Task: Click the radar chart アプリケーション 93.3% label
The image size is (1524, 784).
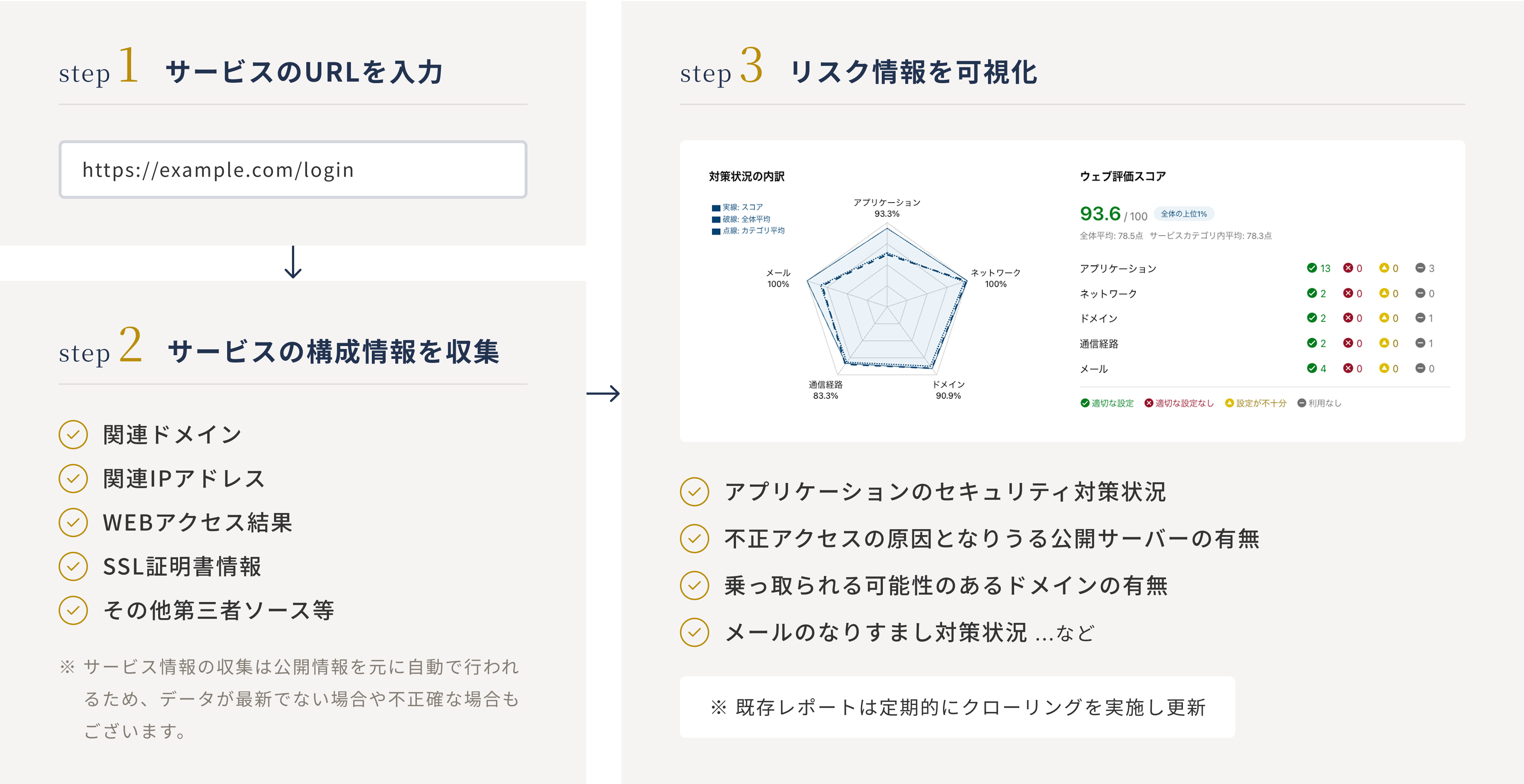Action: pyautogui.click(x=887, y=208)
